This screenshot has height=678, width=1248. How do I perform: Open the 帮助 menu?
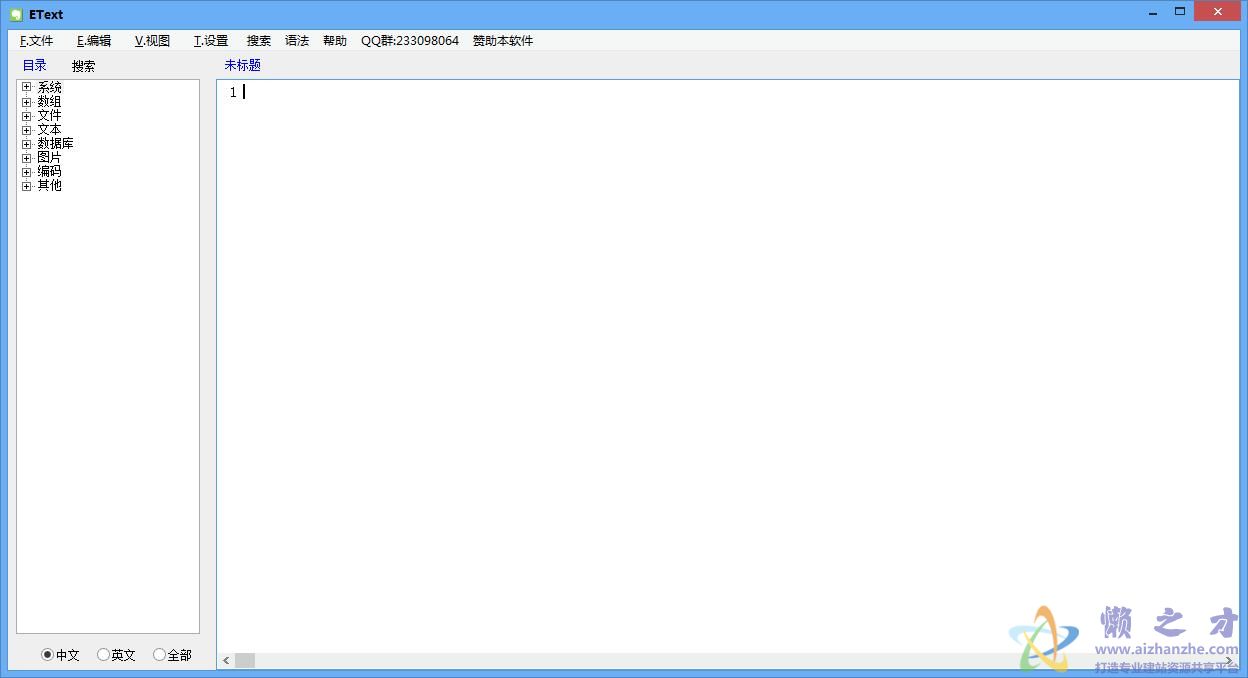pyautogui.click(x=335, y=41)
